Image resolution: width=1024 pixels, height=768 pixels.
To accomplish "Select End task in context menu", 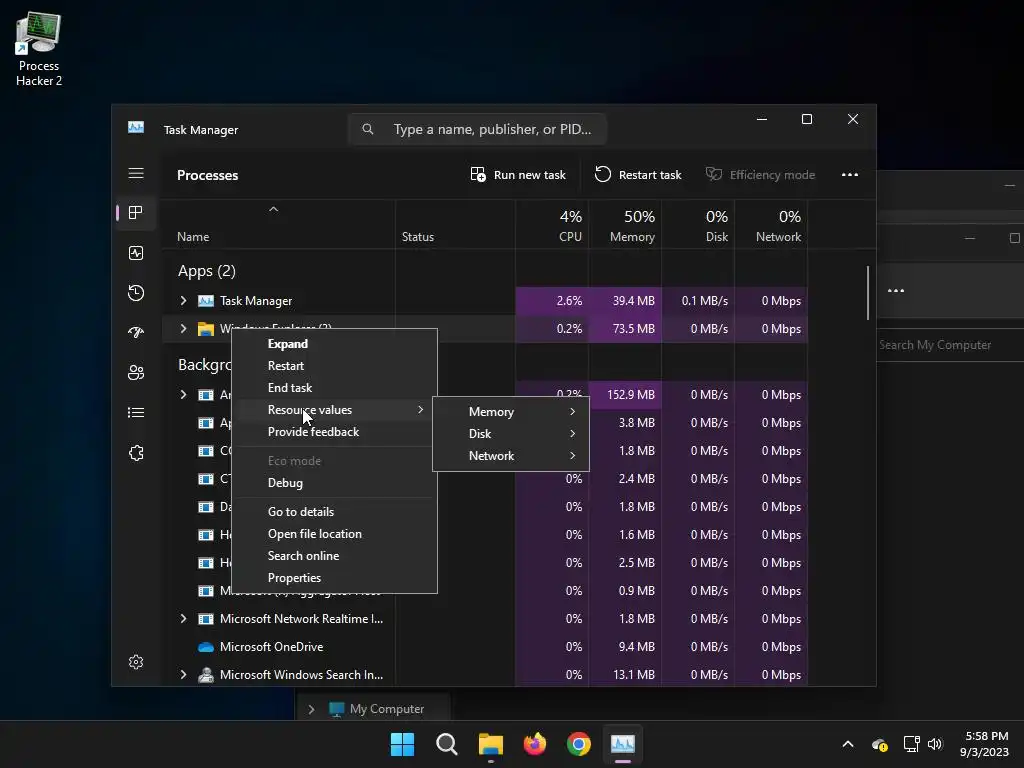I will click(334, 388).
